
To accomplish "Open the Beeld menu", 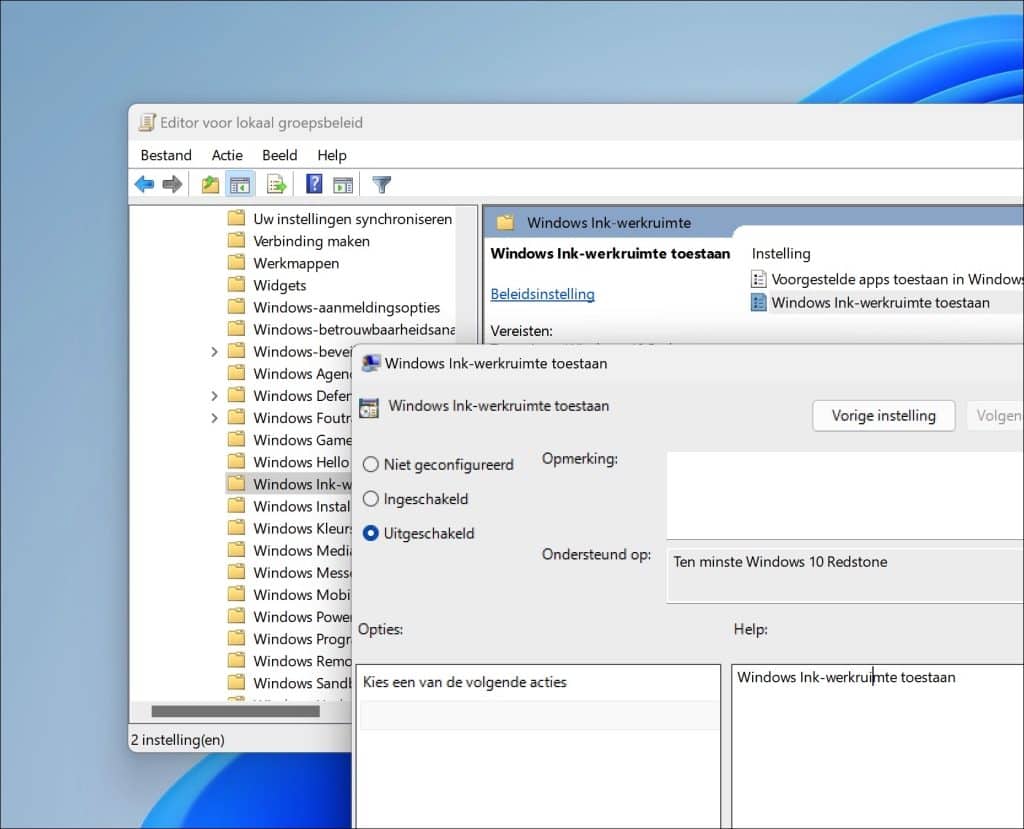I will (280, 155).
